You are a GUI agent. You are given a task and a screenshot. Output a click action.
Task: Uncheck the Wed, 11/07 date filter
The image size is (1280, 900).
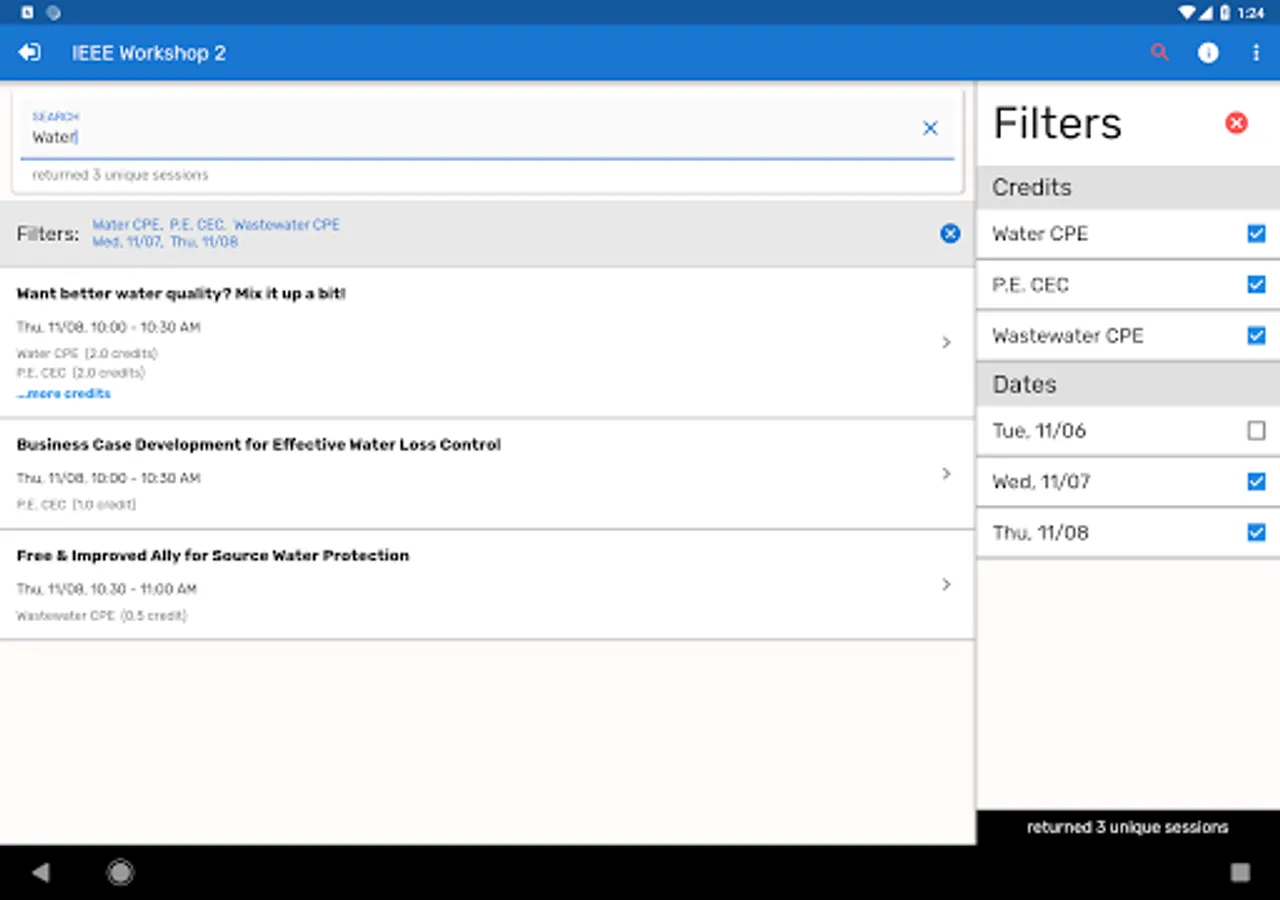1256,482
